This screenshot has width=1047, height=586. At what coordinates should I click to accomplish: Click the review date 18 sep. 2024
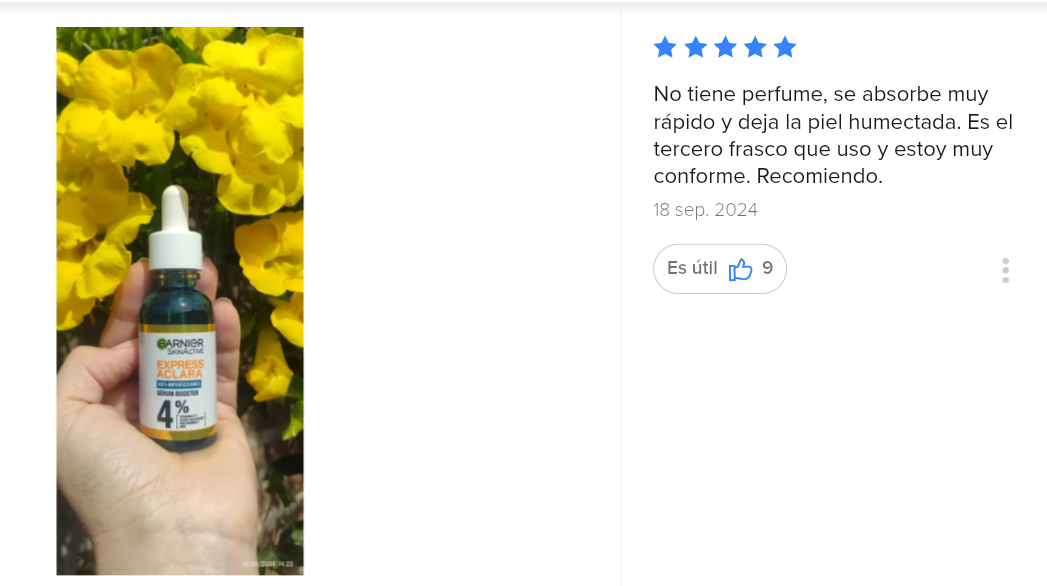705,210
